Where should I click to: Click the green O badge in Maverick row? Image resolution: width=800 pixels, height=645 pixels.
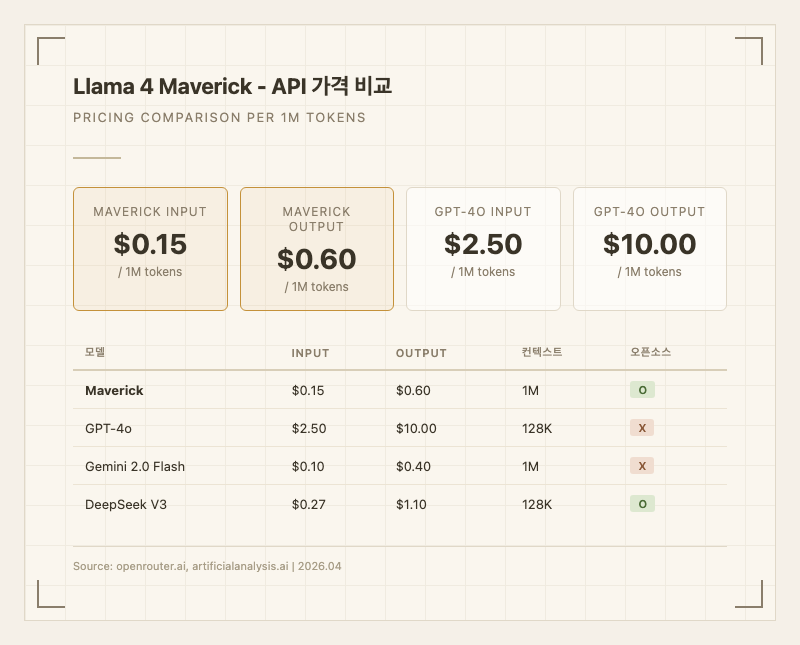coord(642,390)
